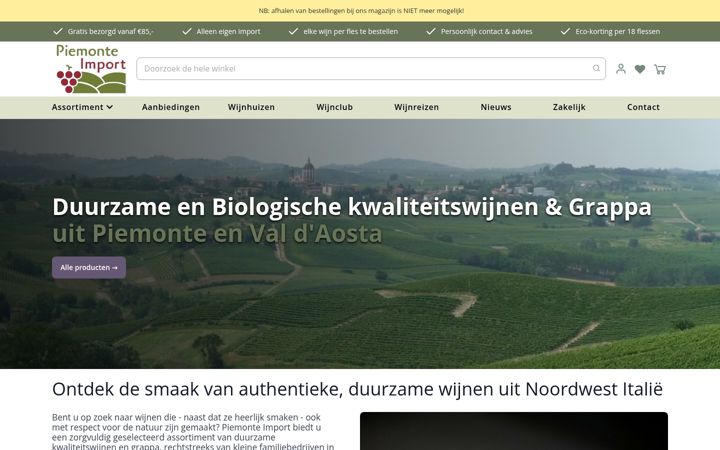
Task: Click uit Piemonte en Val d'Aosta subtitle
Action: pos(217,233)
